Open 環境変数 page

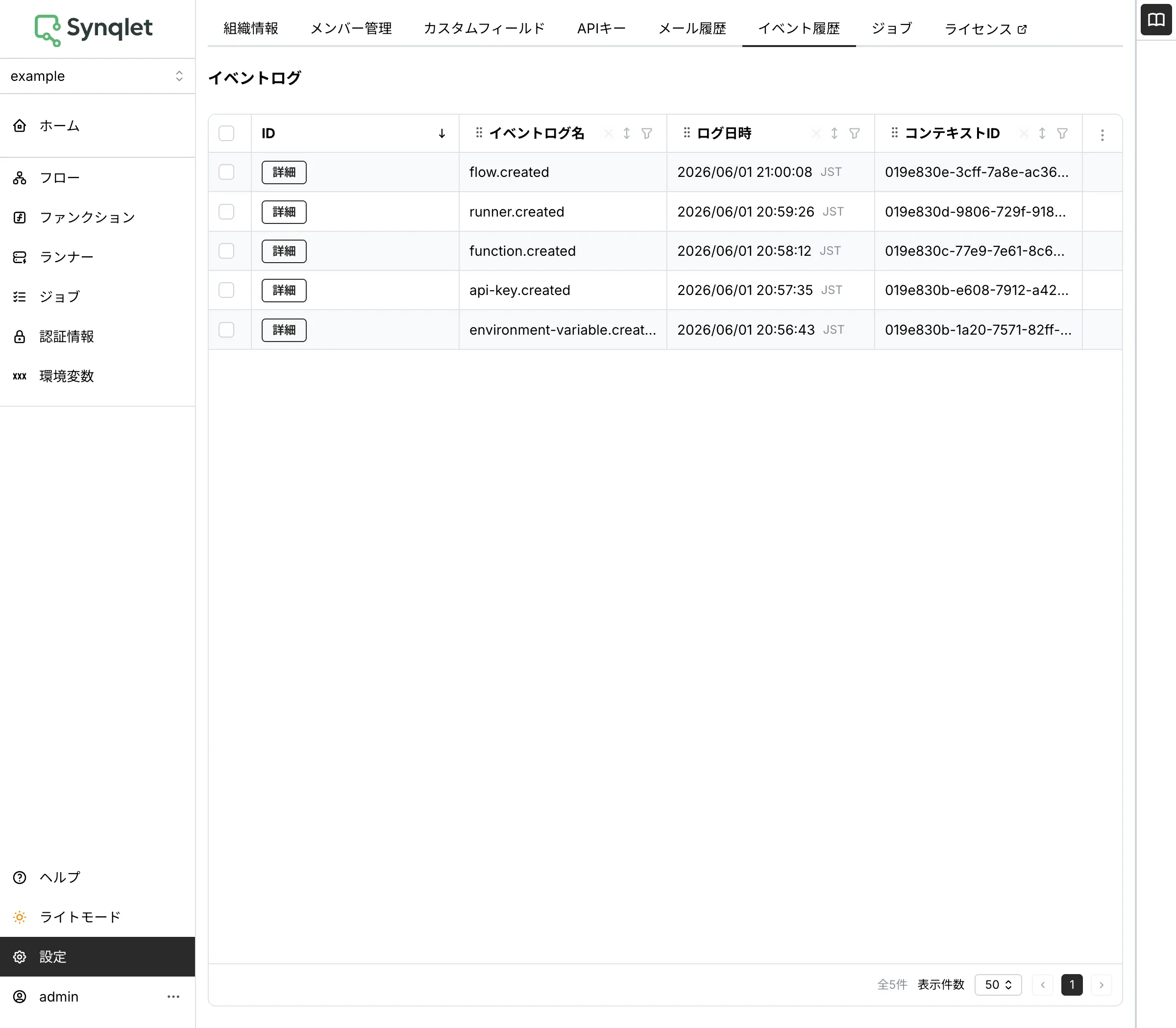98,376
